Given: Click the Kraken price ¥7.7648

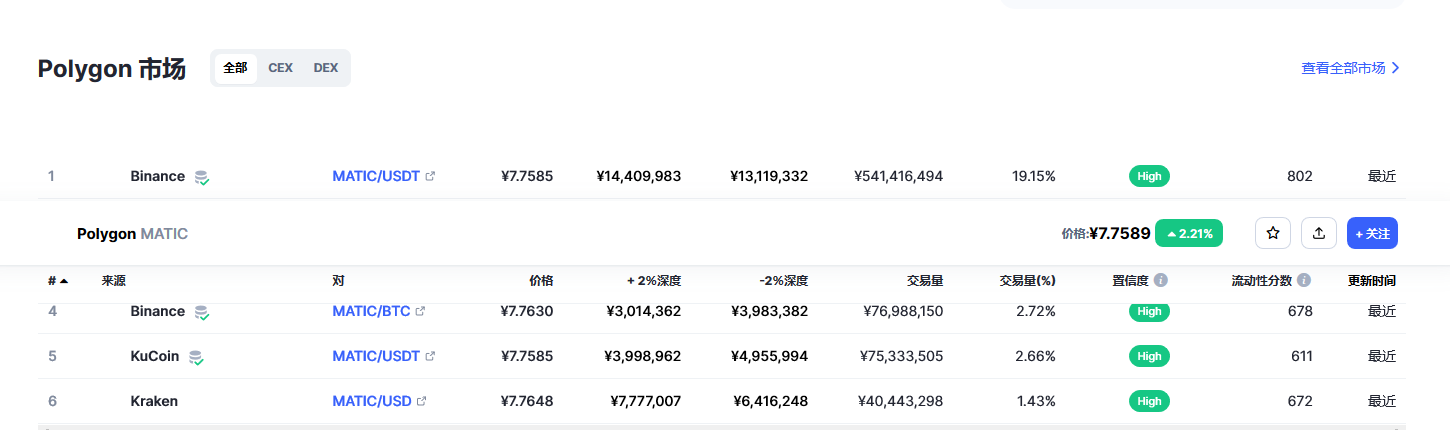Looking at the screenshot, I should pos(527,401).
